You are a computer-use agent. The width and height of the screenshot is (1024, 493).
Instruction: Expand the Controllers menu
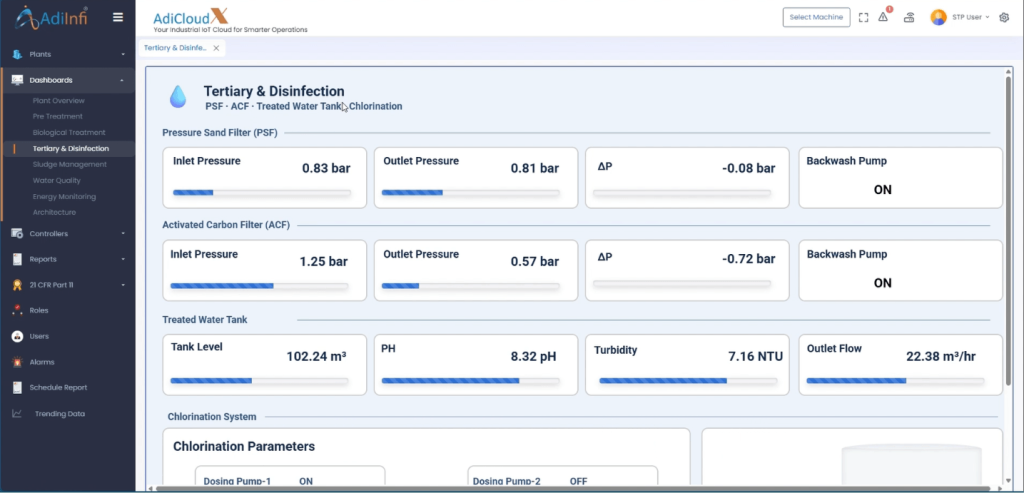click(67, 233)
